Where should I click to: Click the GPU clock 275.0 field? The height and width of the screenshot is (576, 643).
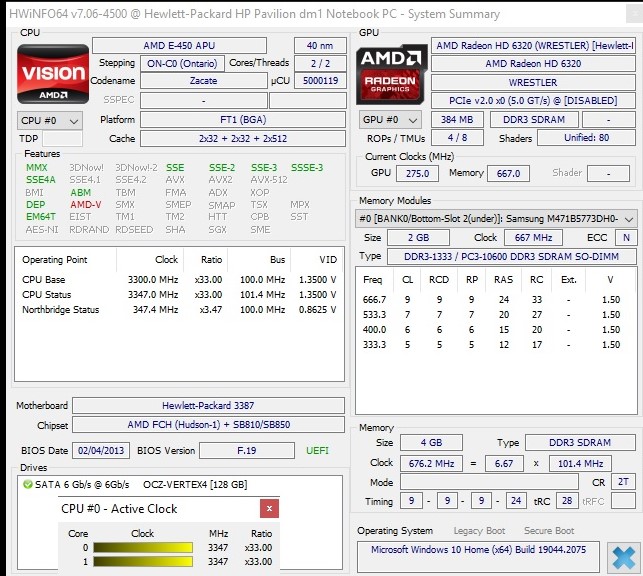click(417, 173)
